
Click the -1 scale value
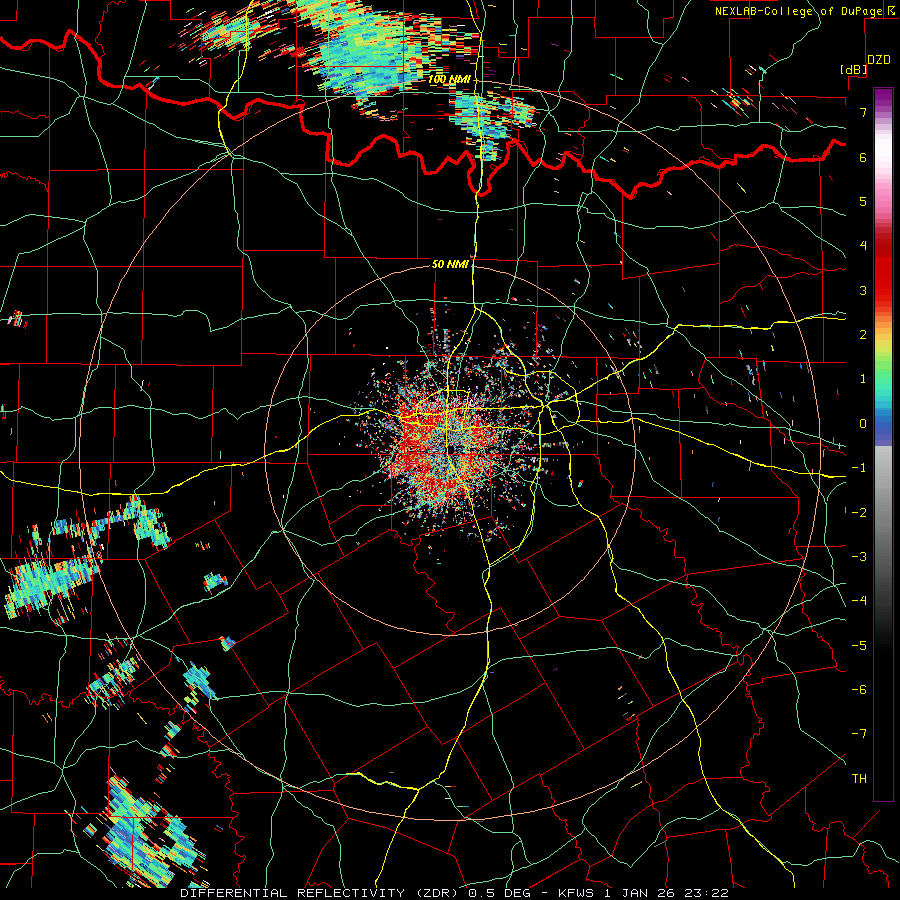pyautogui.click(x=859, y=468)
